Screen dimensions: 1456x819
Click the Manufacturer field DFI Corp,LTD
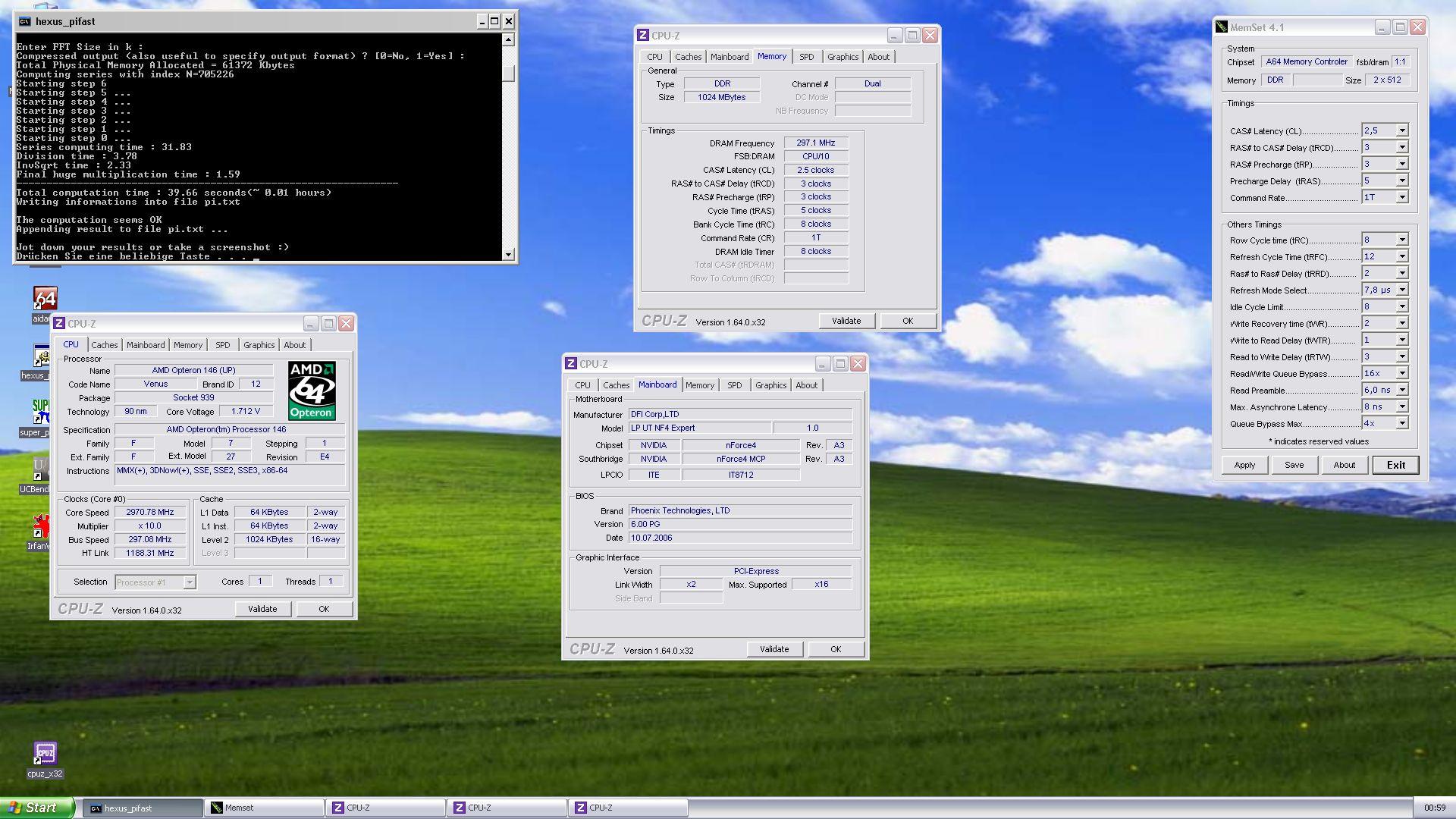(x=740, y=414)
